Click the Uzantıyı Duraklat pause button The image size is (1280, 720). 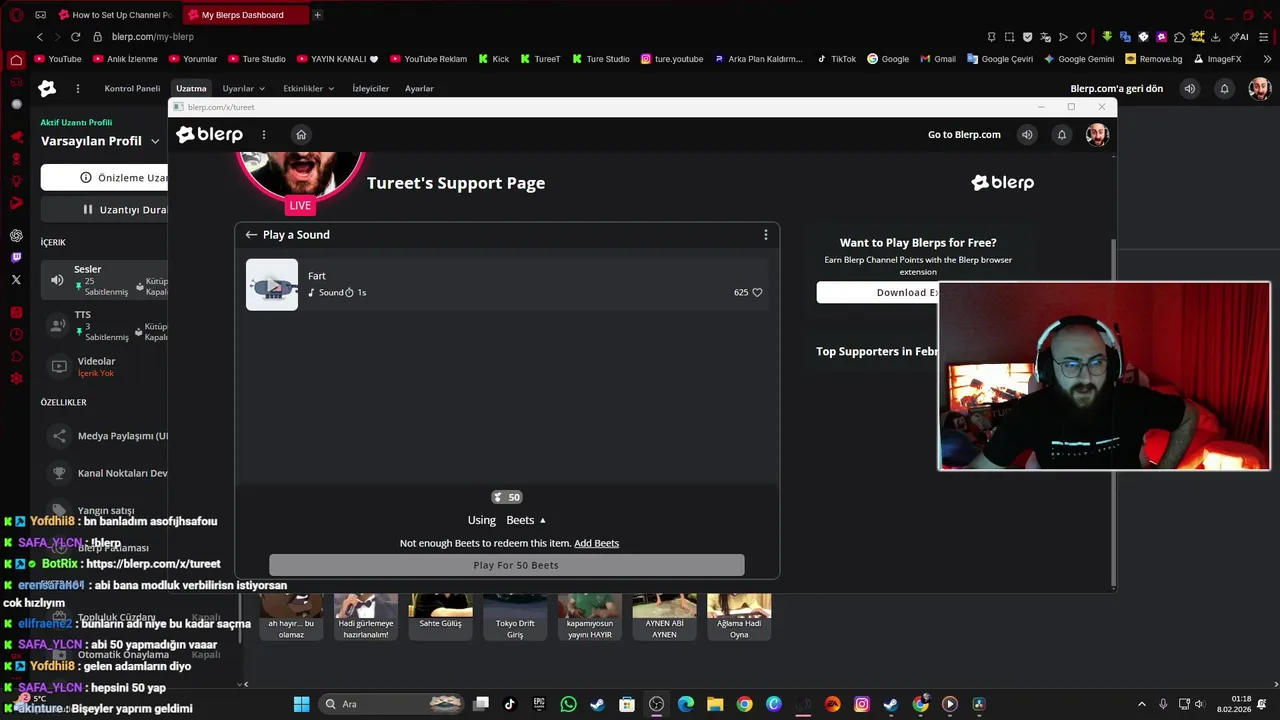tap(104, 209)
